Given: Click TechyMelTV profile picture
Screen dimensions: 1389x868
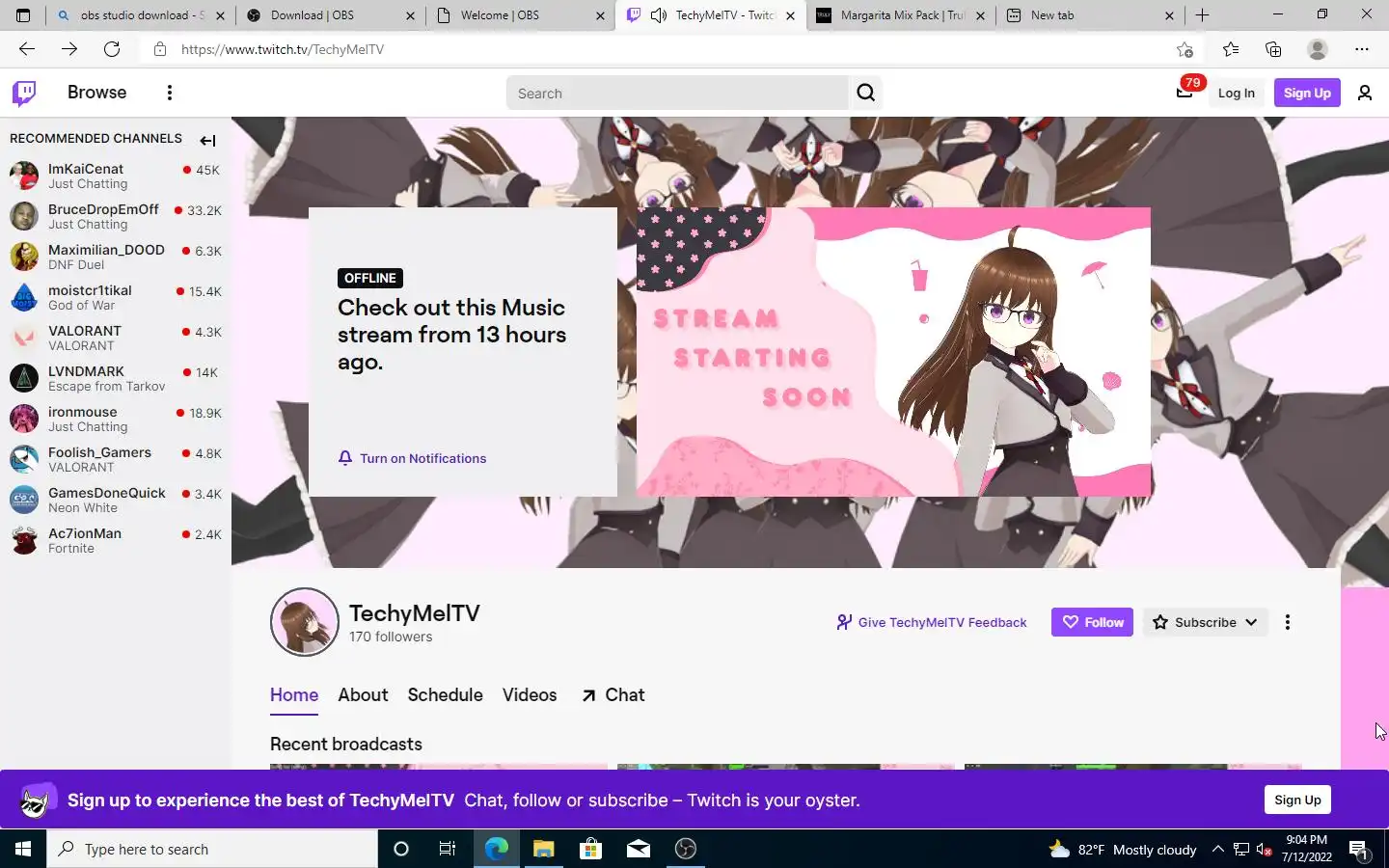Looking at the screenshot, I should click(305, 622).
